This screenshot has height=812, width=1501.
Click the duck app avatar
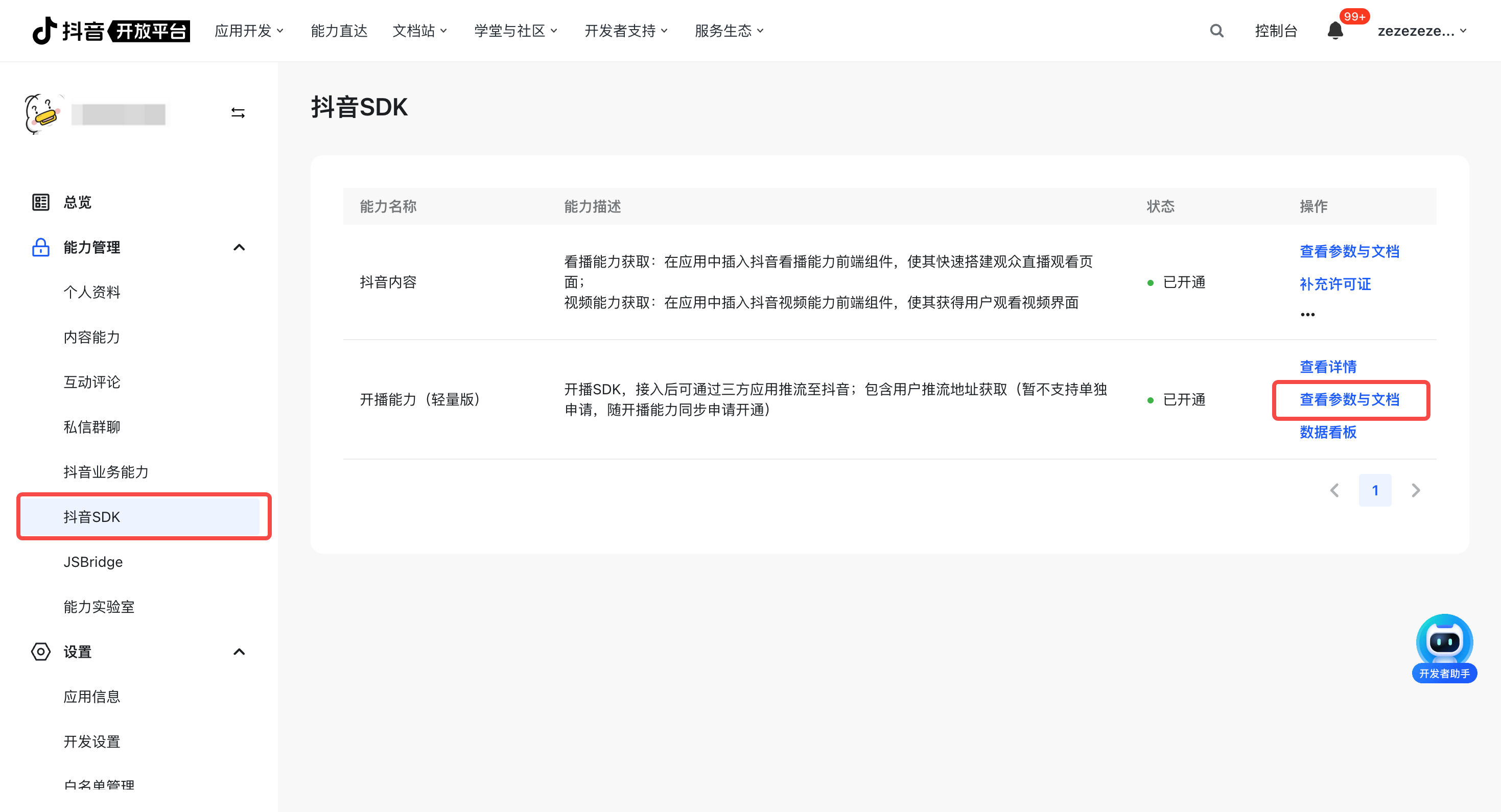tap(43, 113)
